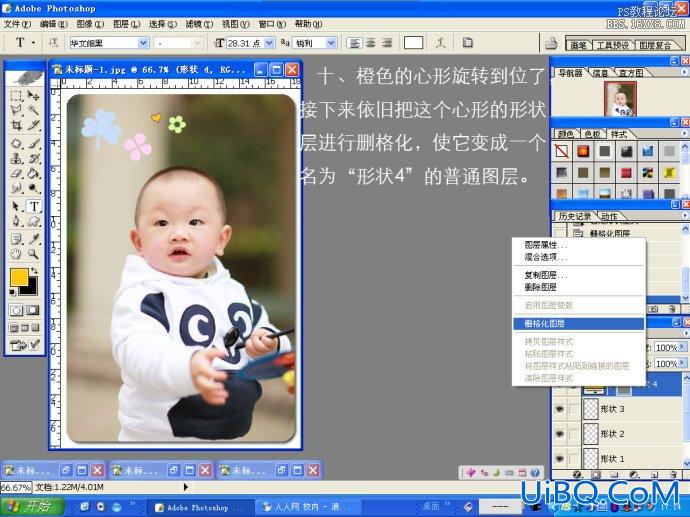The height and width of the screenshot is (517, 690).
Task: Select the Notes tool
Action: [x=16, y=239]
